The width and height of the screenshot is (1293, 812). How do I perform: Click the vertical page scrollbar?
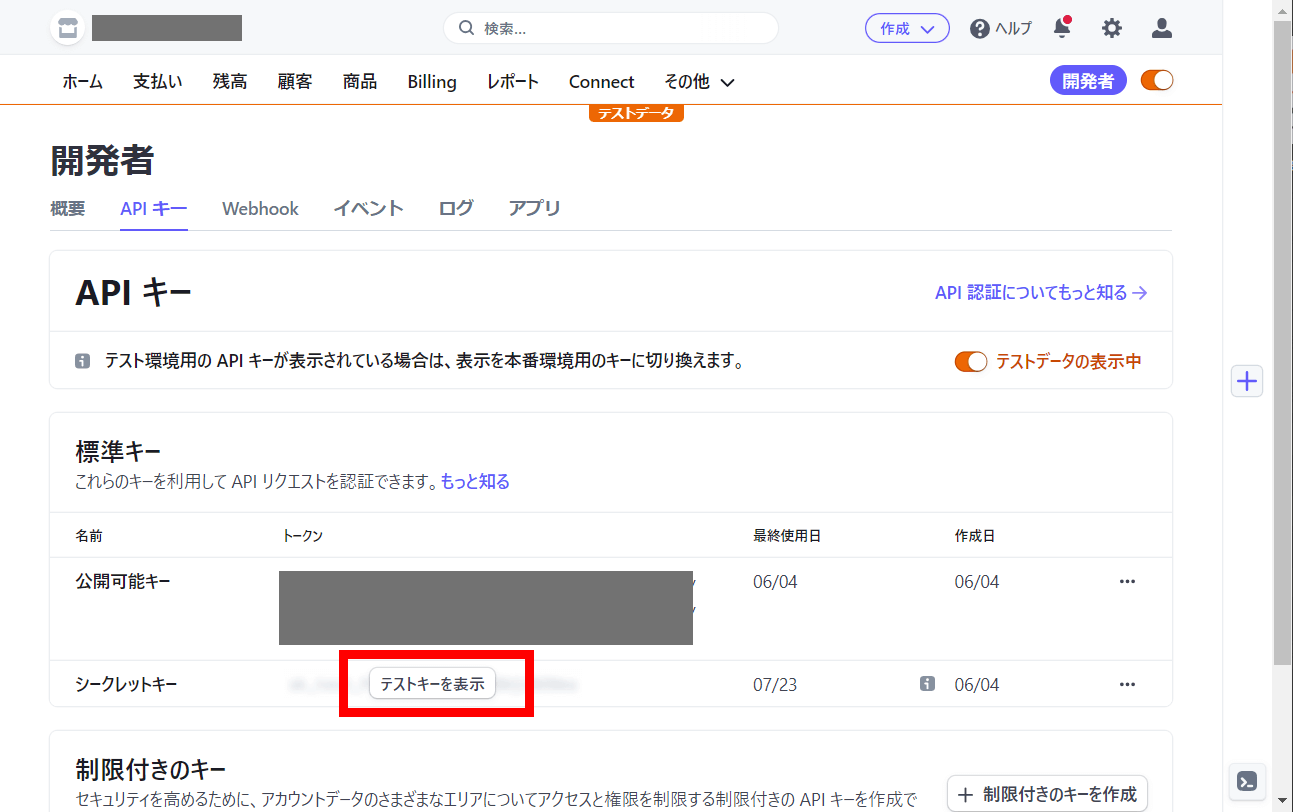1283,340
